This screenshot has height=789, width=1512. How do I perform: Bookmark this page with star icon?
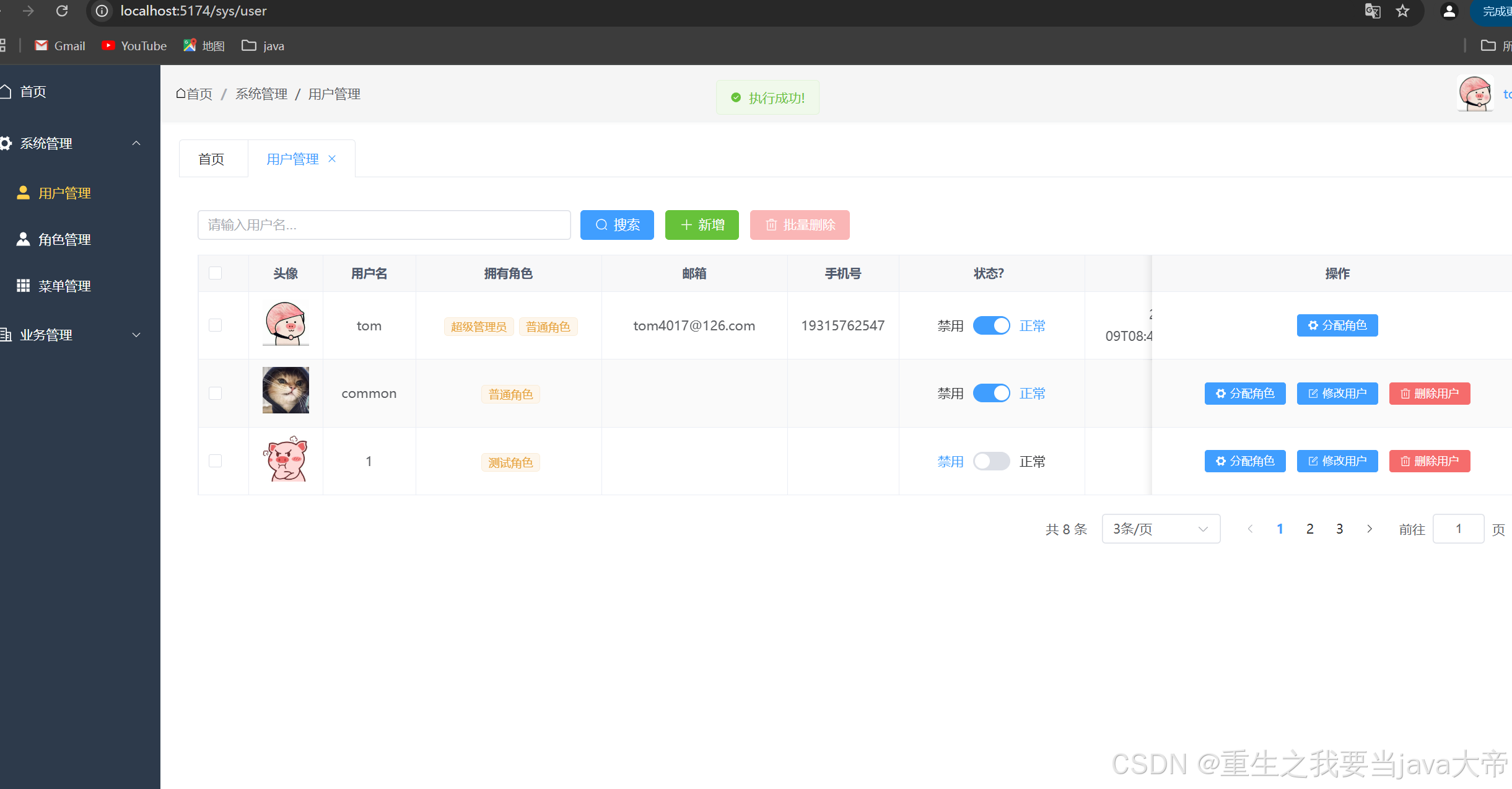1402,11
